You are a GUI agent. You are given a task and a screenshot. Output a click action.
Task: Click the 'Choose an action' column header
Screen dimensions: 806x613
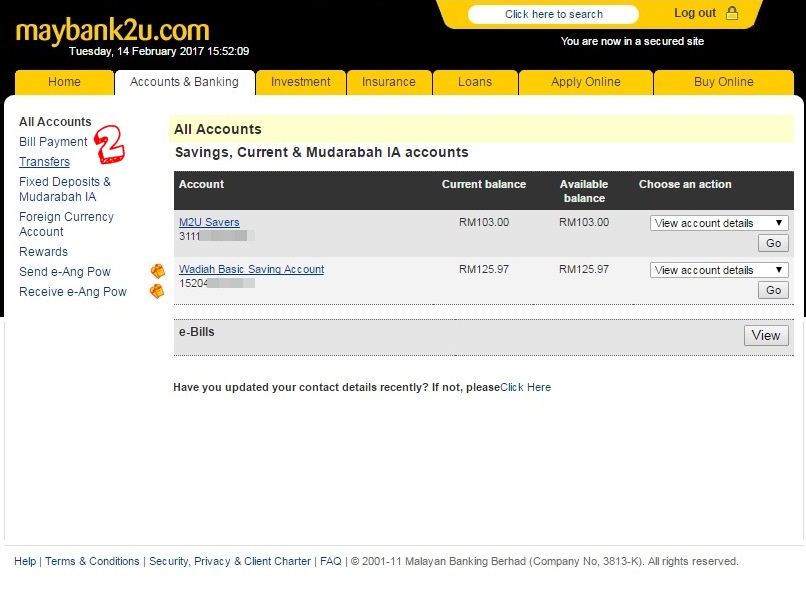point(685,184)
